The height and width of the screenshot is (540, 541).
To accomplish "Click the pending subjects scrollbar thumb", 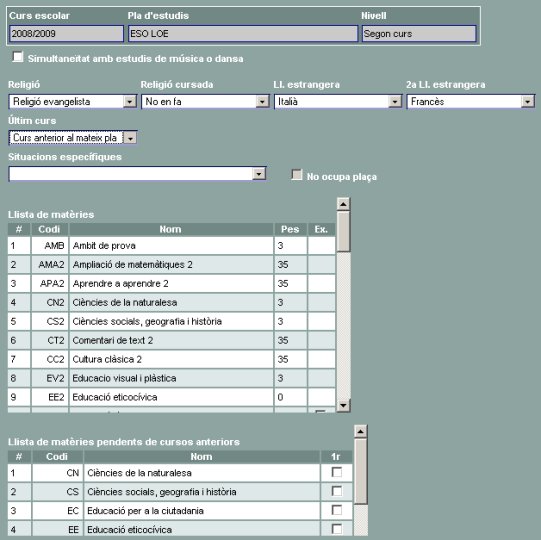I will (361, 471).
